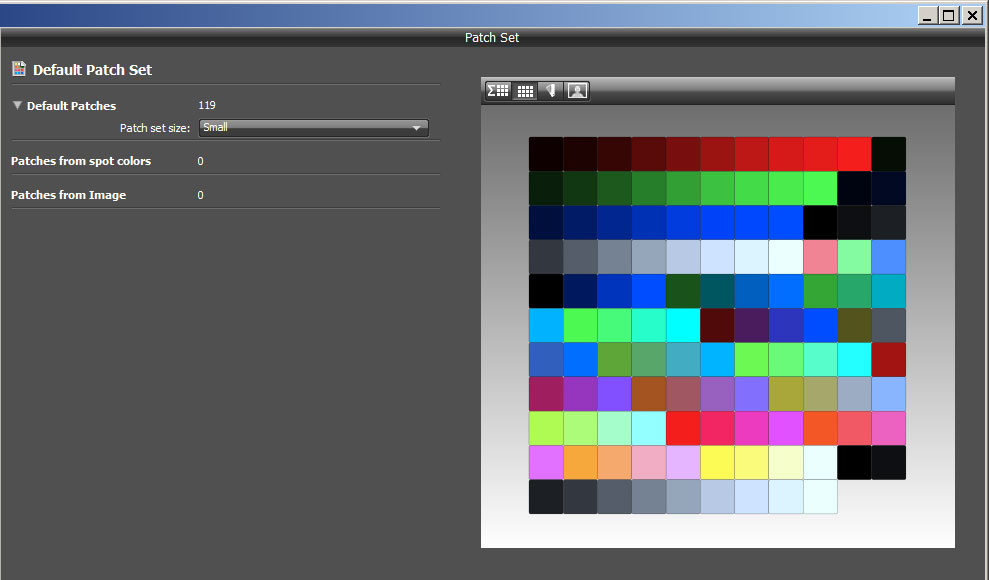Click the Patches from Image label
989x580 pixels.
point(68,195)
